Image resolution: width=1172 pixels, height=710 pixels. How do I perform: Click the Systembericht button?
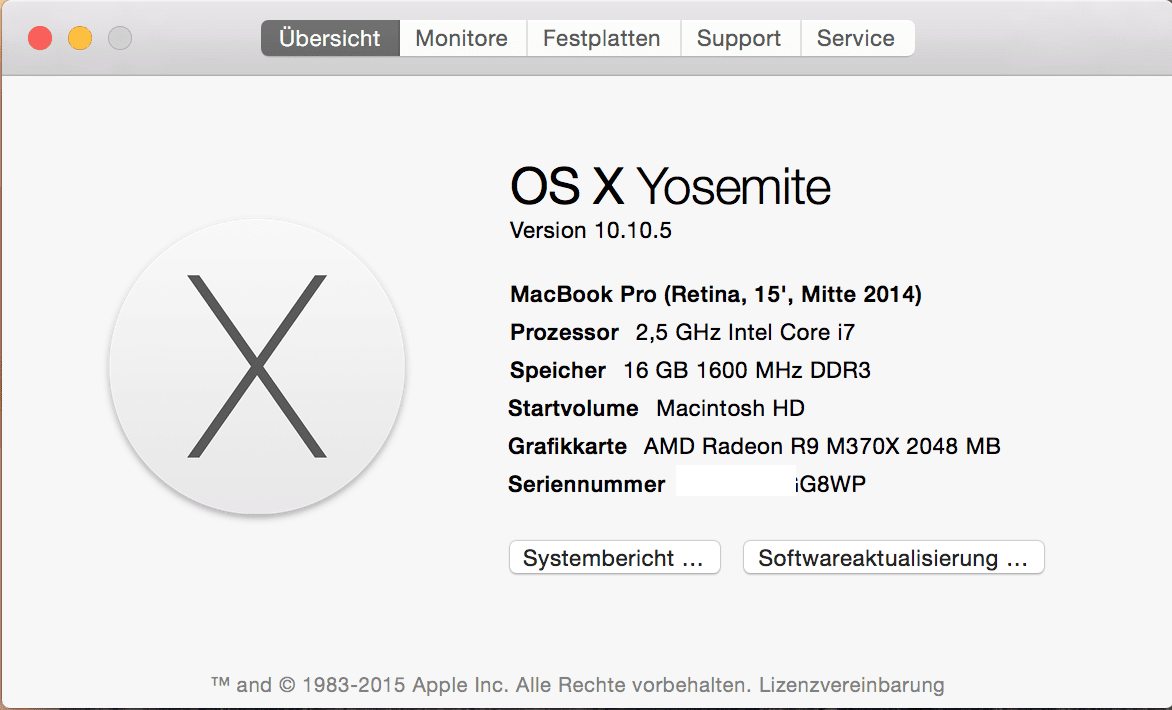point(614,558)
